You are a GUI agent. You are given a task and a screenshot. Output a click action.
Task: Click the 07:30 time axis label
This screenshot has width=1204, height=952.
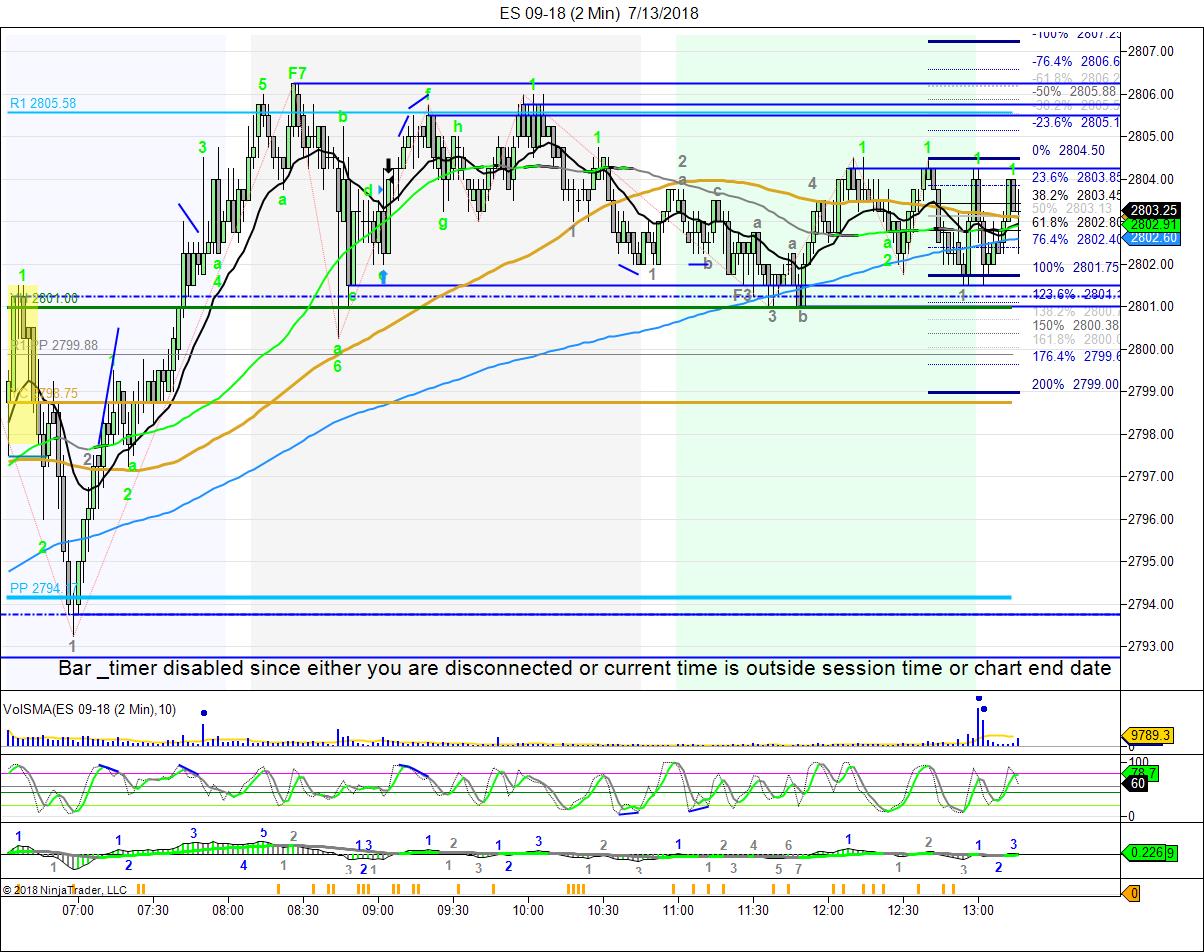153,909
